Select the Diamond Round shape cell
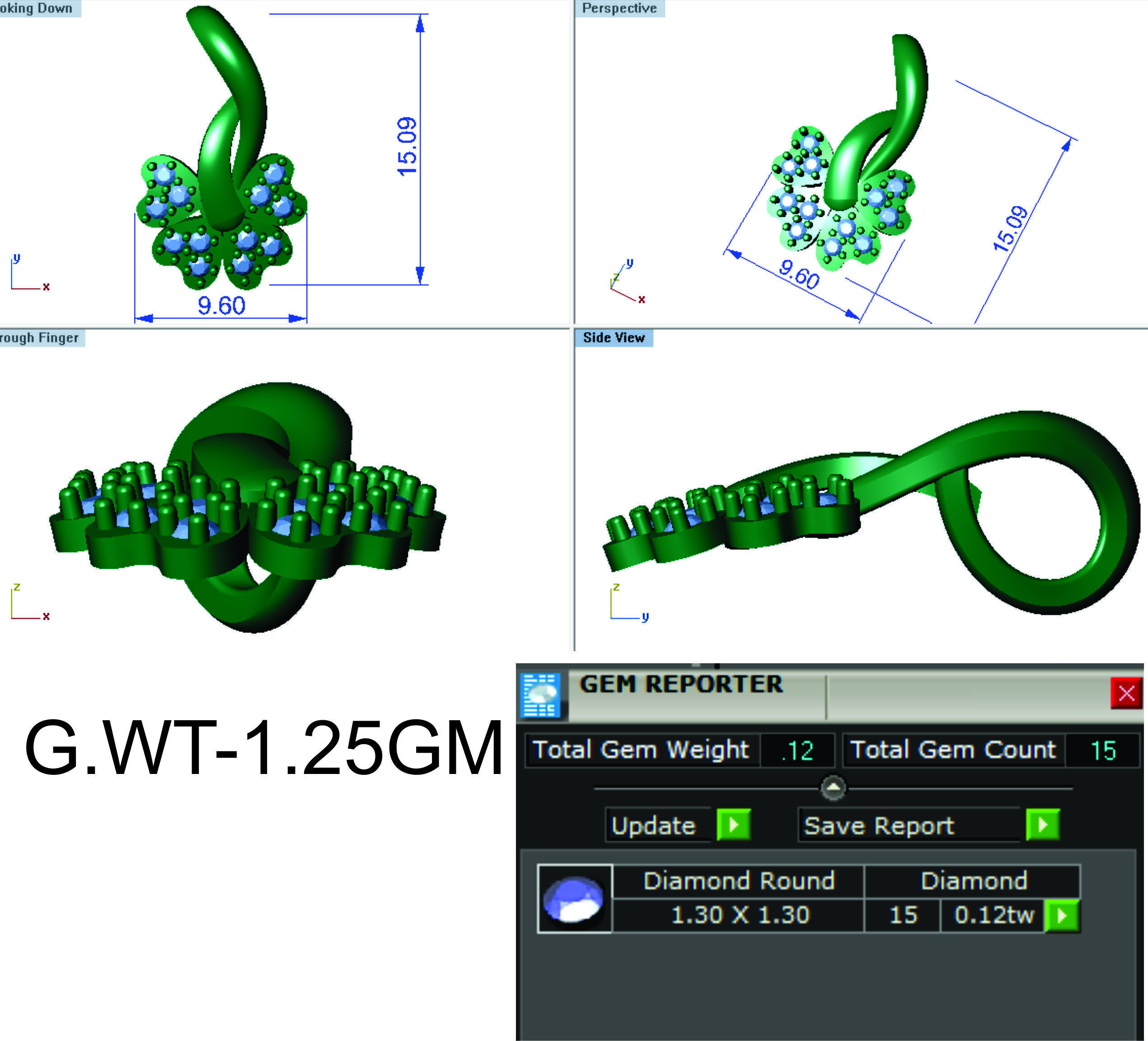This screenshot has width=1148, height=1041. pyautogui.click(x=739, y=881)
